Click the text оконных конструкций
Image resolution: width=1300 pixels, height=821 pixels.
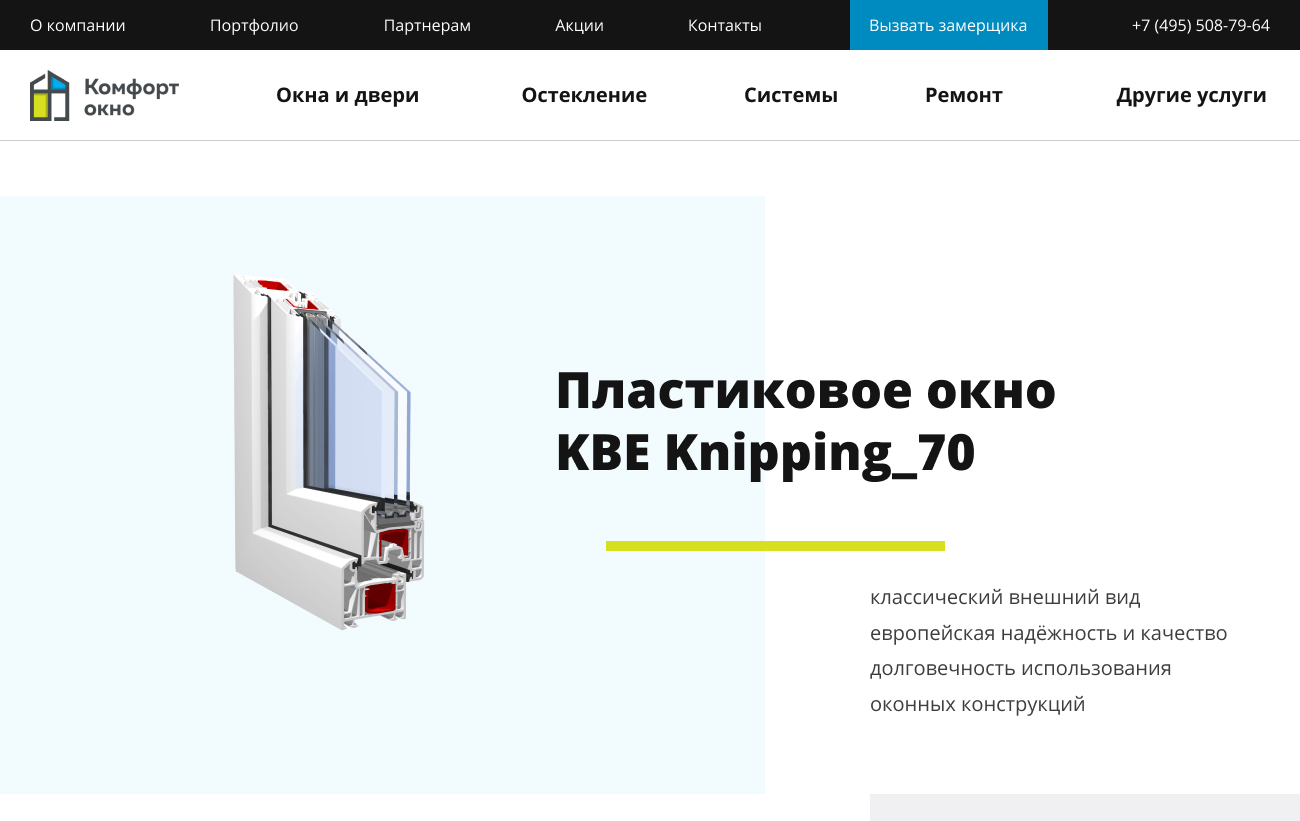point(978,704)
